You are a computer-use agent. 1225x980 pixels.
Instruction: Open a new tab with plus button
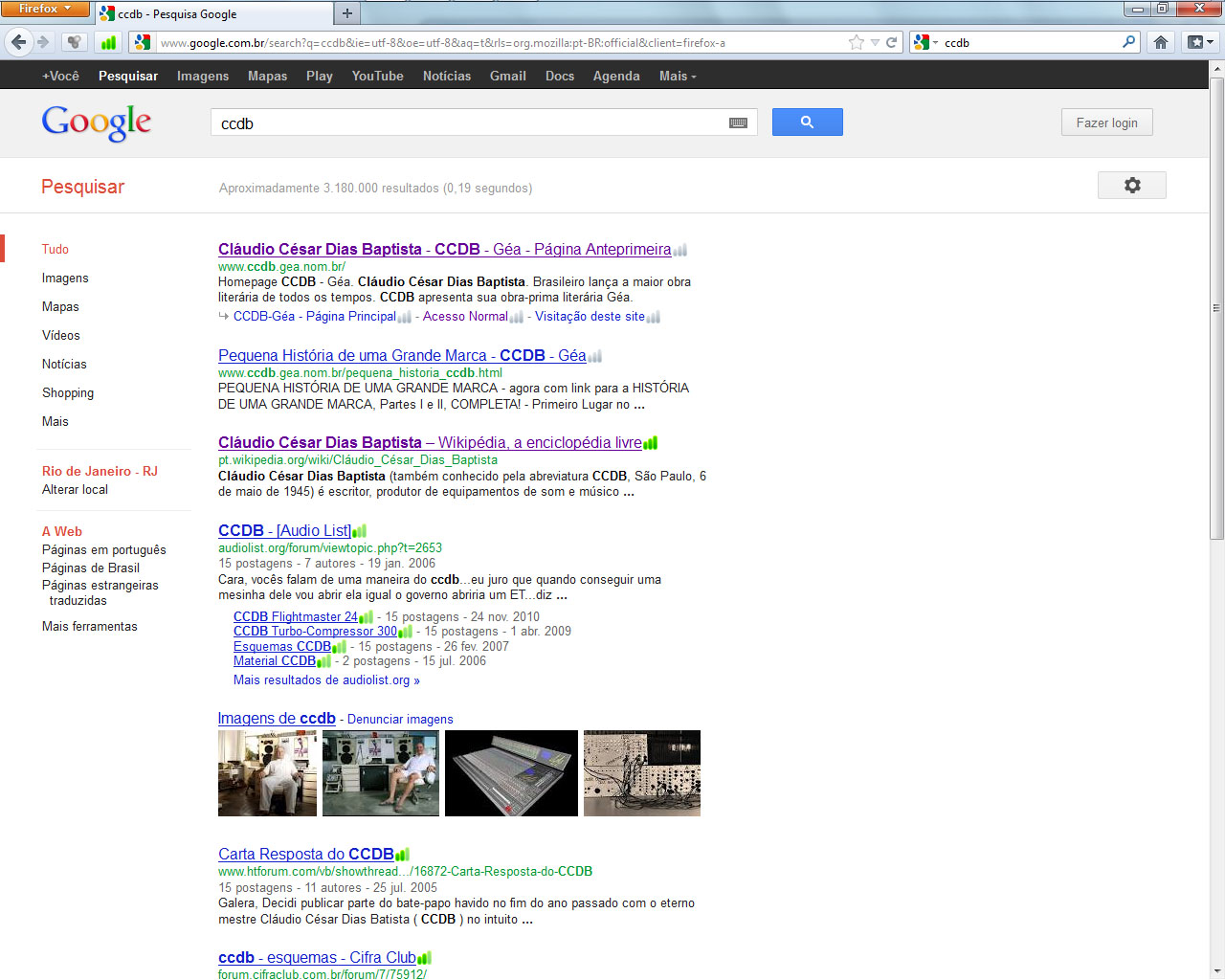(347, 13)
